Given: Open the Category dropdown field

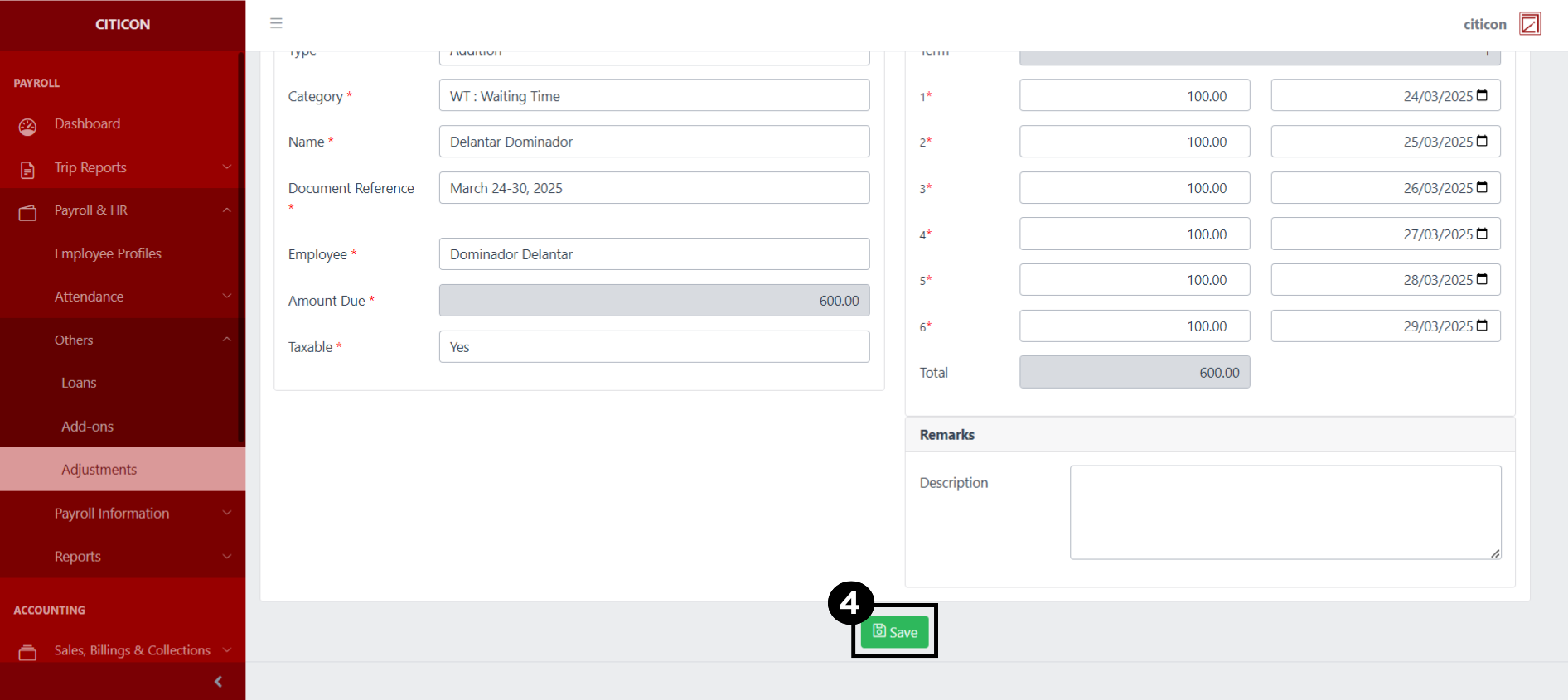Looking at the screenshot, I should (x=653, y=96).
